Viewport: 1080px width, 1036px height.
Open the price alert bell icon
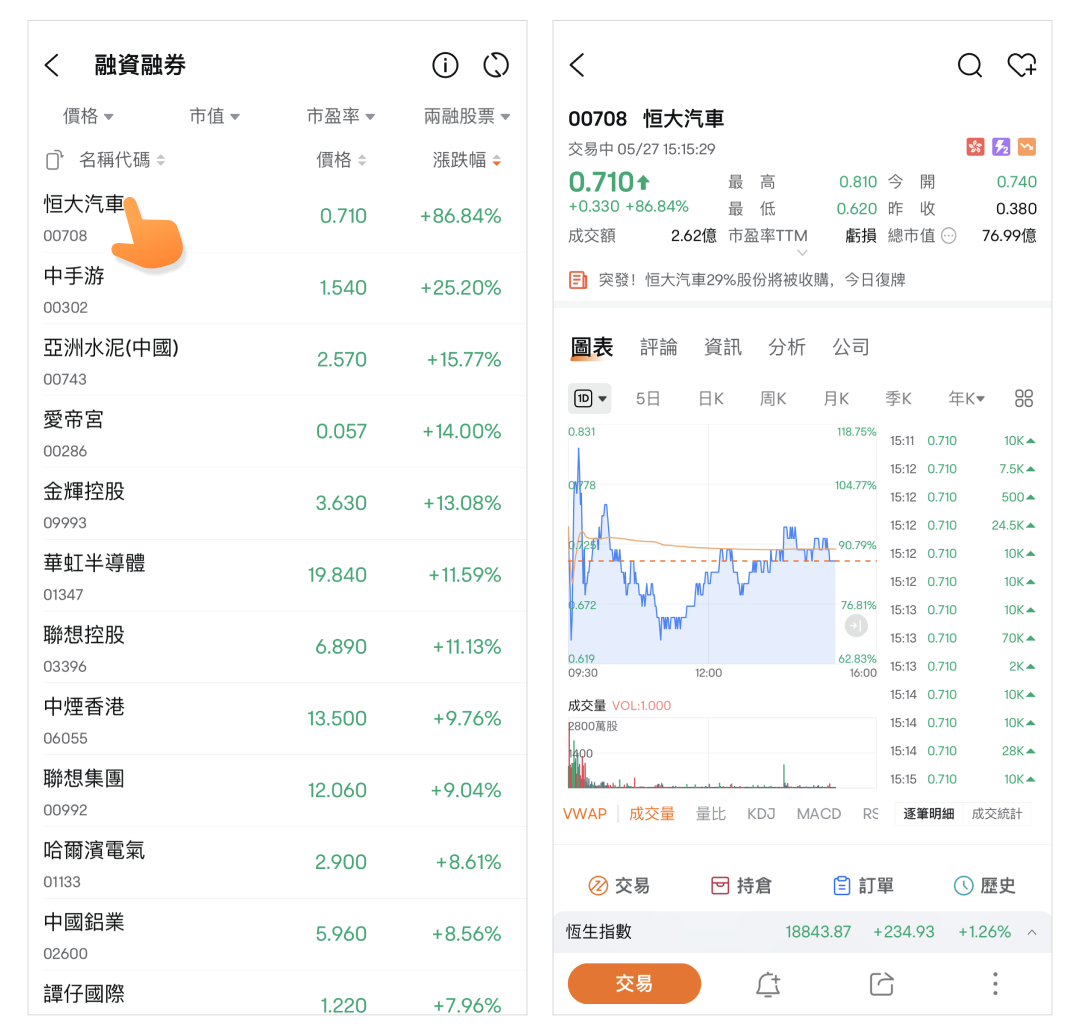(x=768, y=984)
